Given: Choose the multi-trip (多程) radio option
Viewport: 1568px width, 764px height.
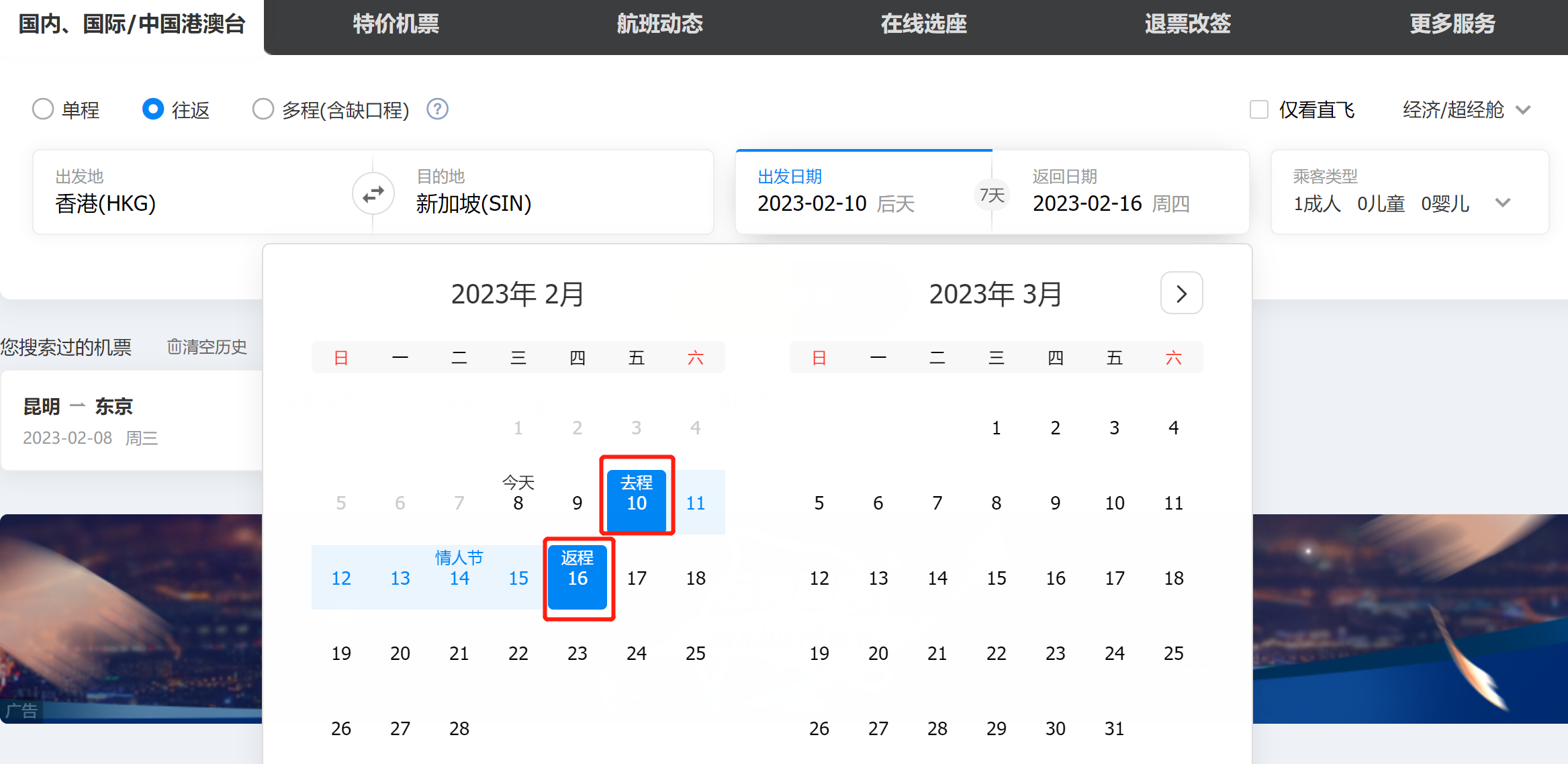Looking at the screenshot, I should tap(263, 109).
